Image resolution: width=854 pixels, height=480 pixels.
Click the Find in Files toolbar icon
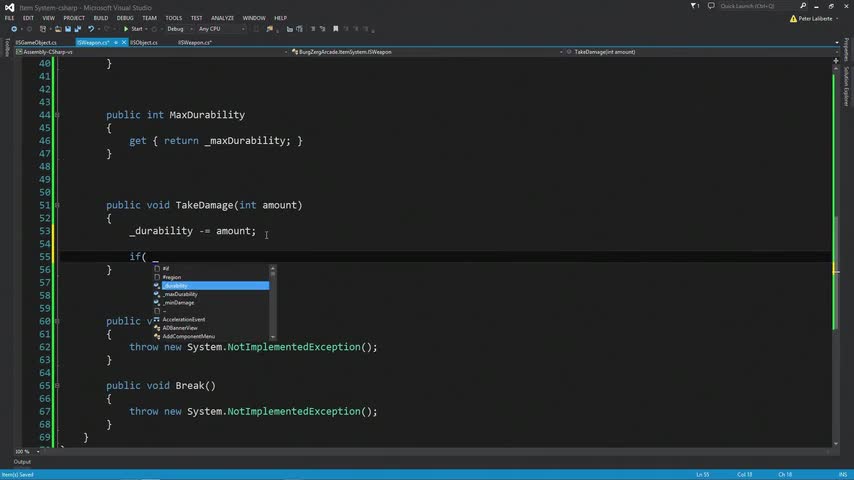click(270, 29)
